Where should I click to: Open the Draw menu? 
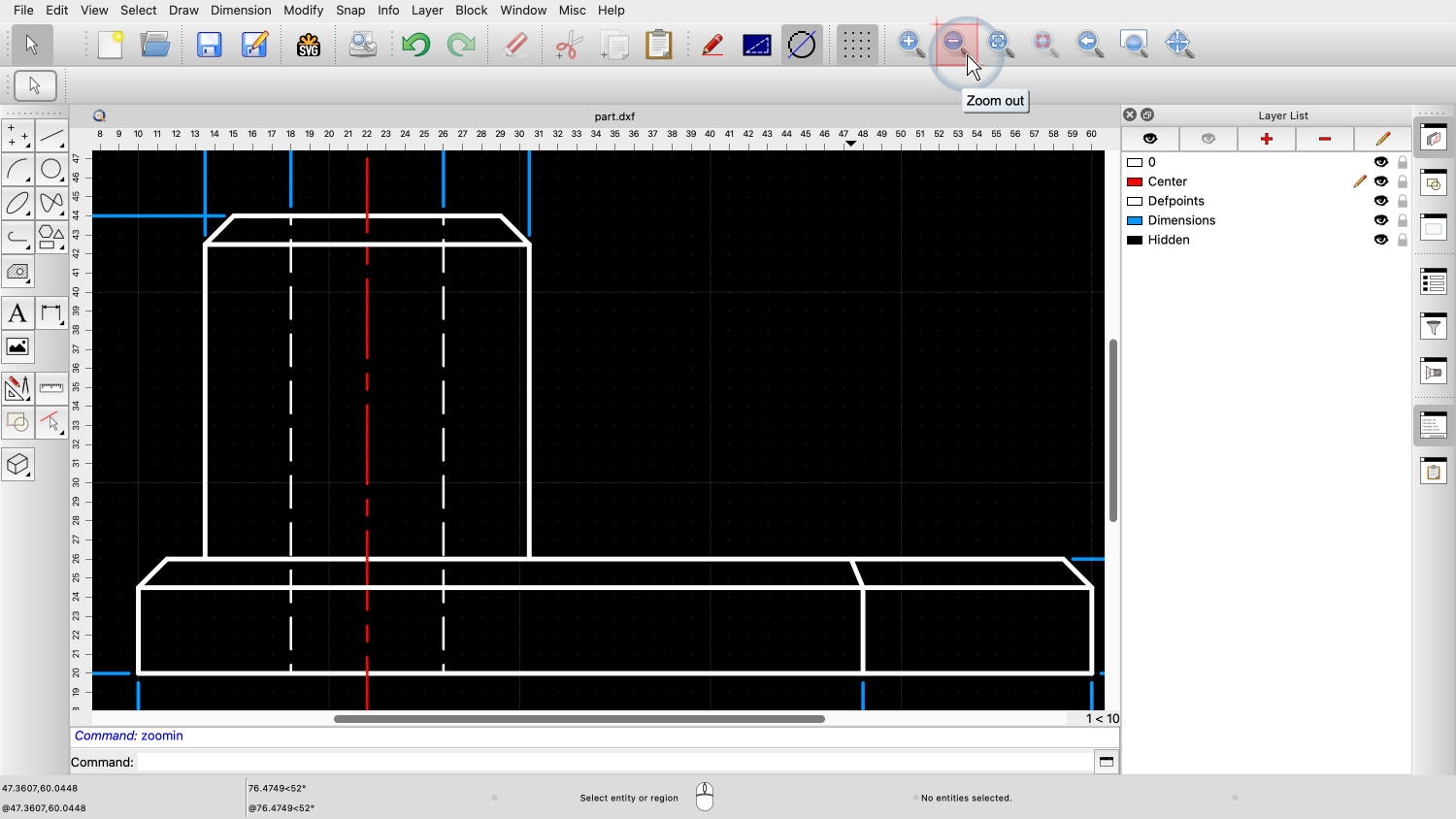[x=183, y=10]
